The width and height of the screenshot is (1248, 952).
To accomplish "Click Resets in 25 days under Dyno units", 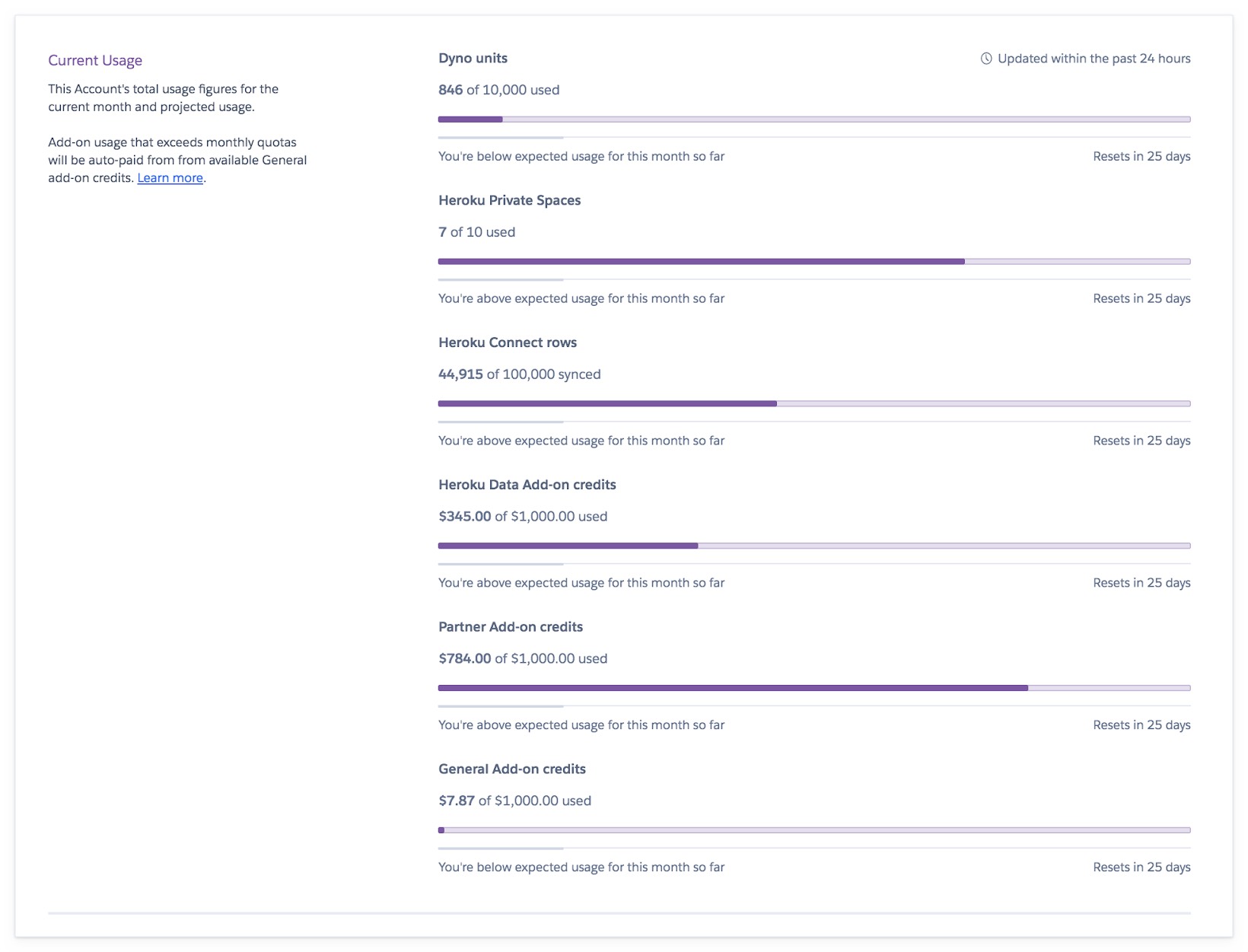I will (1141, 156).
